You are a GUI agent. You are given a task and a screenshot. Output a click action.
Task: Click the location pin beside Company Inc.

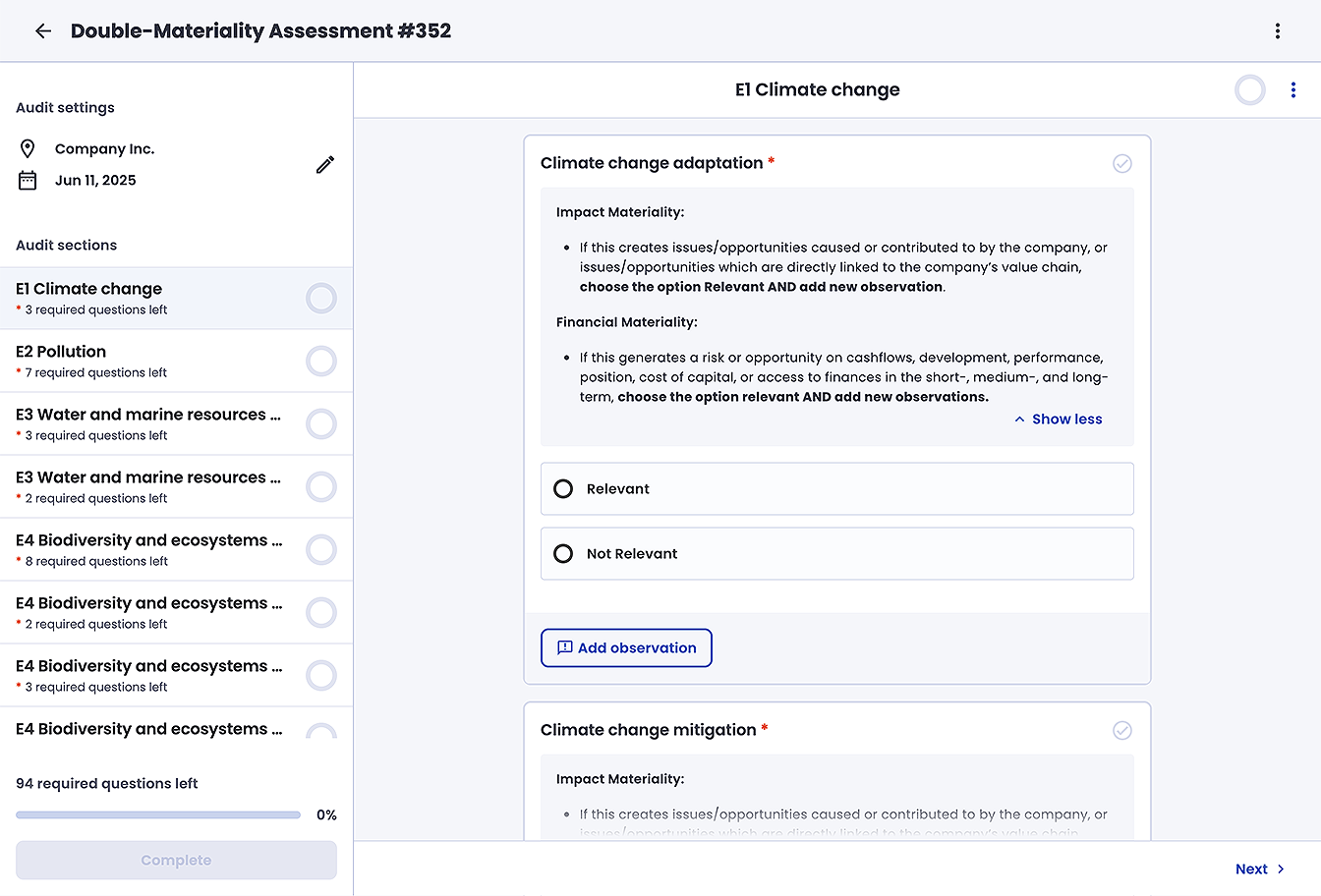point(28,148)
